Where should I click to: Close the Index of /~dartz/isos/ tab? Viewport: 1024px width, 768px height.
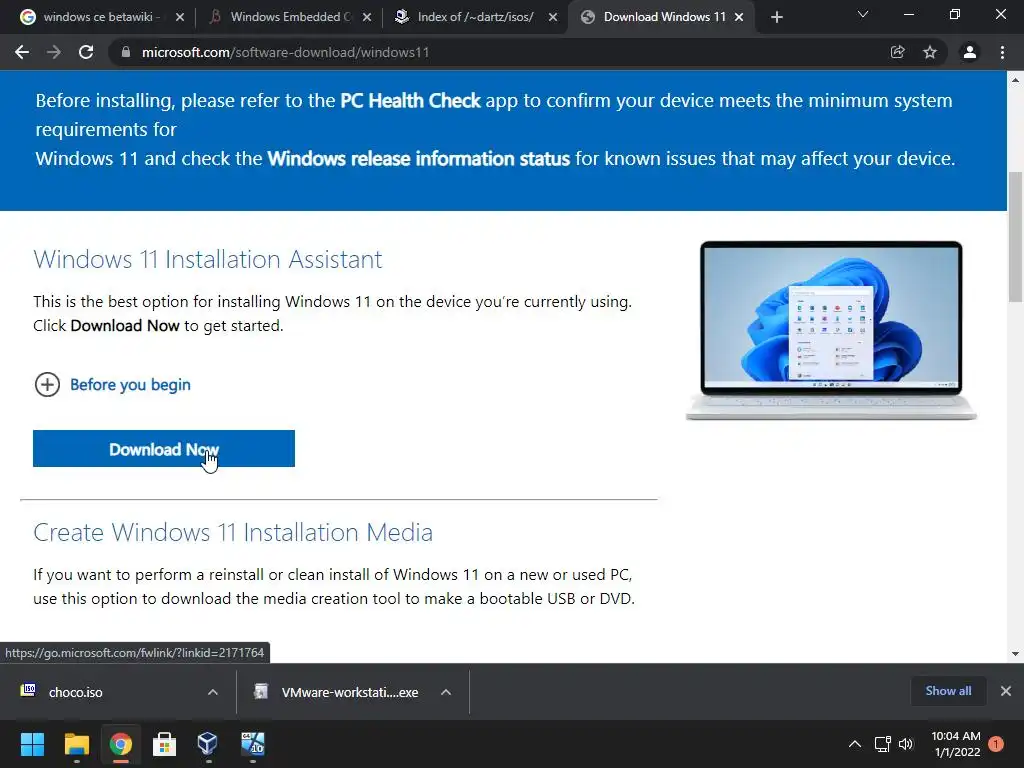553,18
